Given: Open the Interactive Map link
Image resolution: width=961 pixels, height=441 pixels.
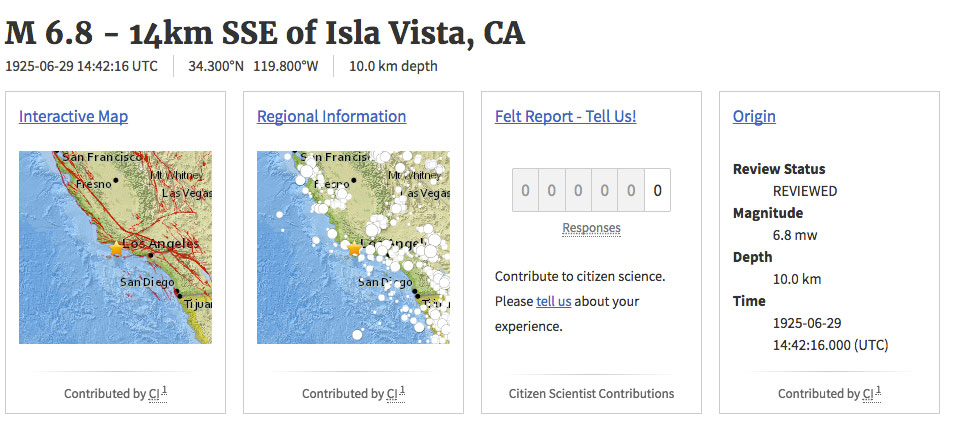Looking at the screenshot, I should 74,116.
